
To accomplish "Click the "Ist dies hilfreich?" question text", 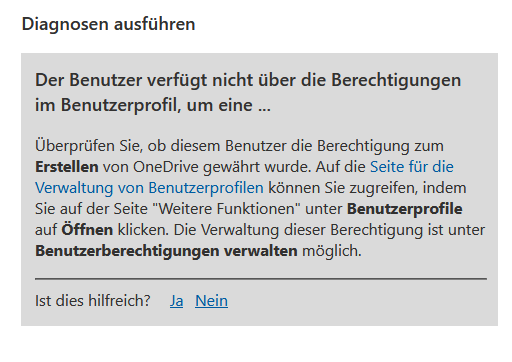I will point(93,301).
